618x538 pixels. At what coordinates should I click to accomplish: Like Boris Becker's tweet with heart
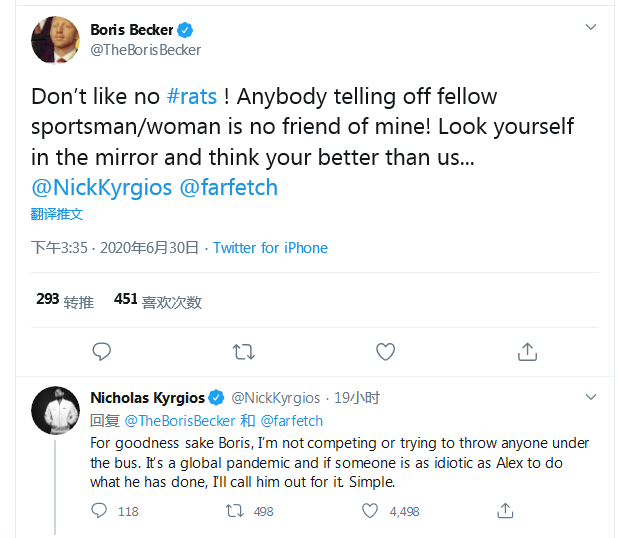(386, 351)
